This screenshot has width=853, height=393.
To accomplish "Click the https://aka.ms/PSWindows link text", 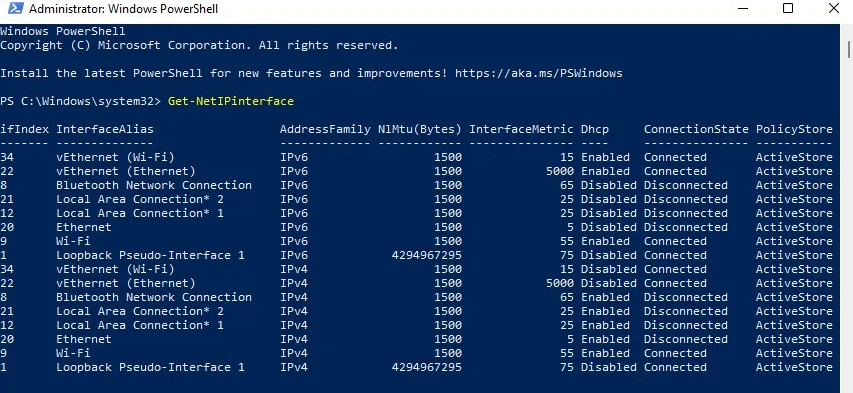I will 539,73.
